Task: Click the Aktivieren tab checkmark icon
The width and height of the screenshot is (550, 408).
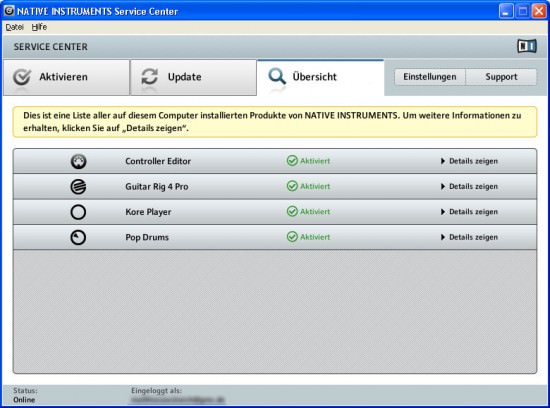Action: 22,77
